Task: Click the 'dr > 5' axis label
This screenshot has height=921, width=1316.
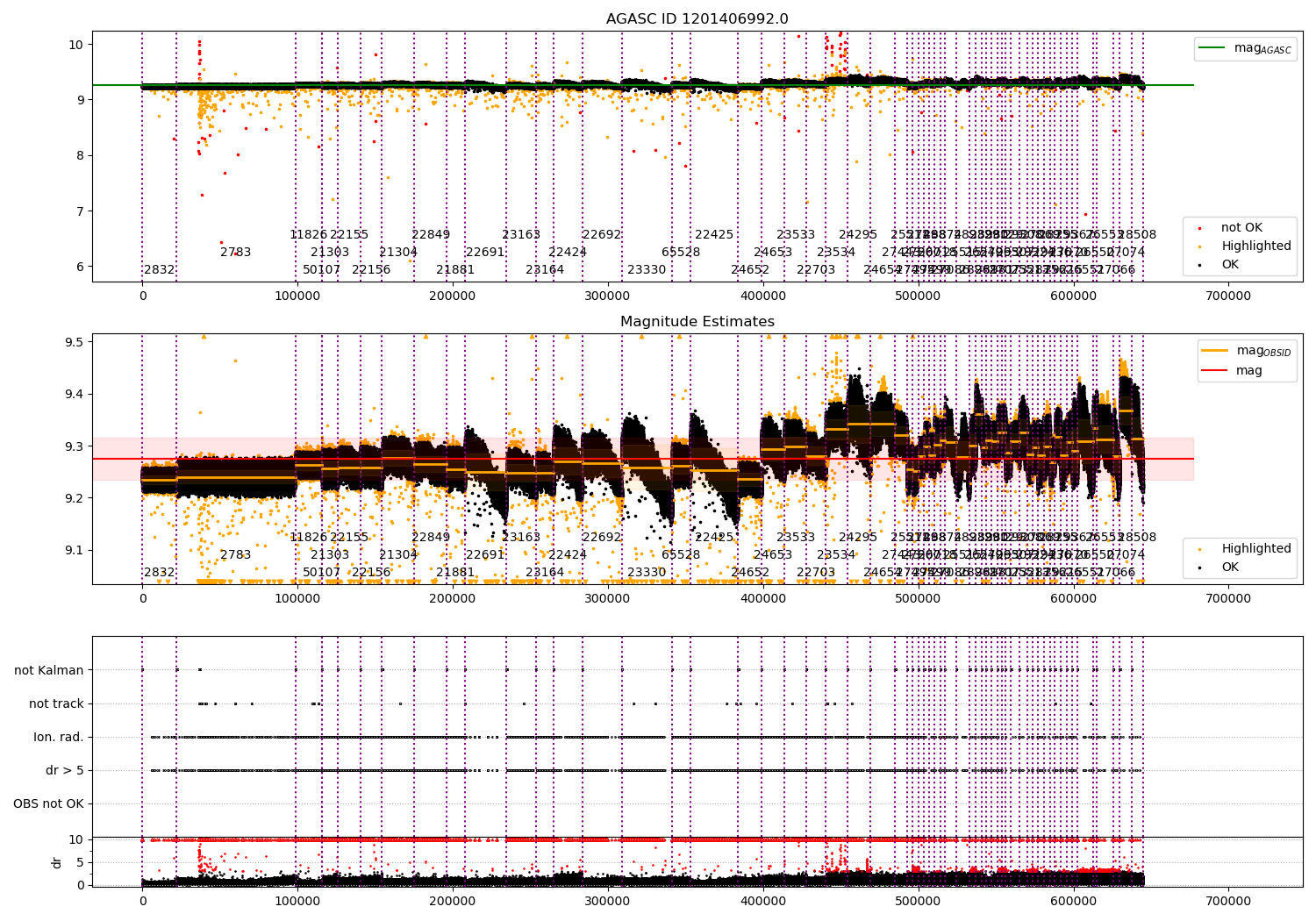Action: tap(65, 770)
